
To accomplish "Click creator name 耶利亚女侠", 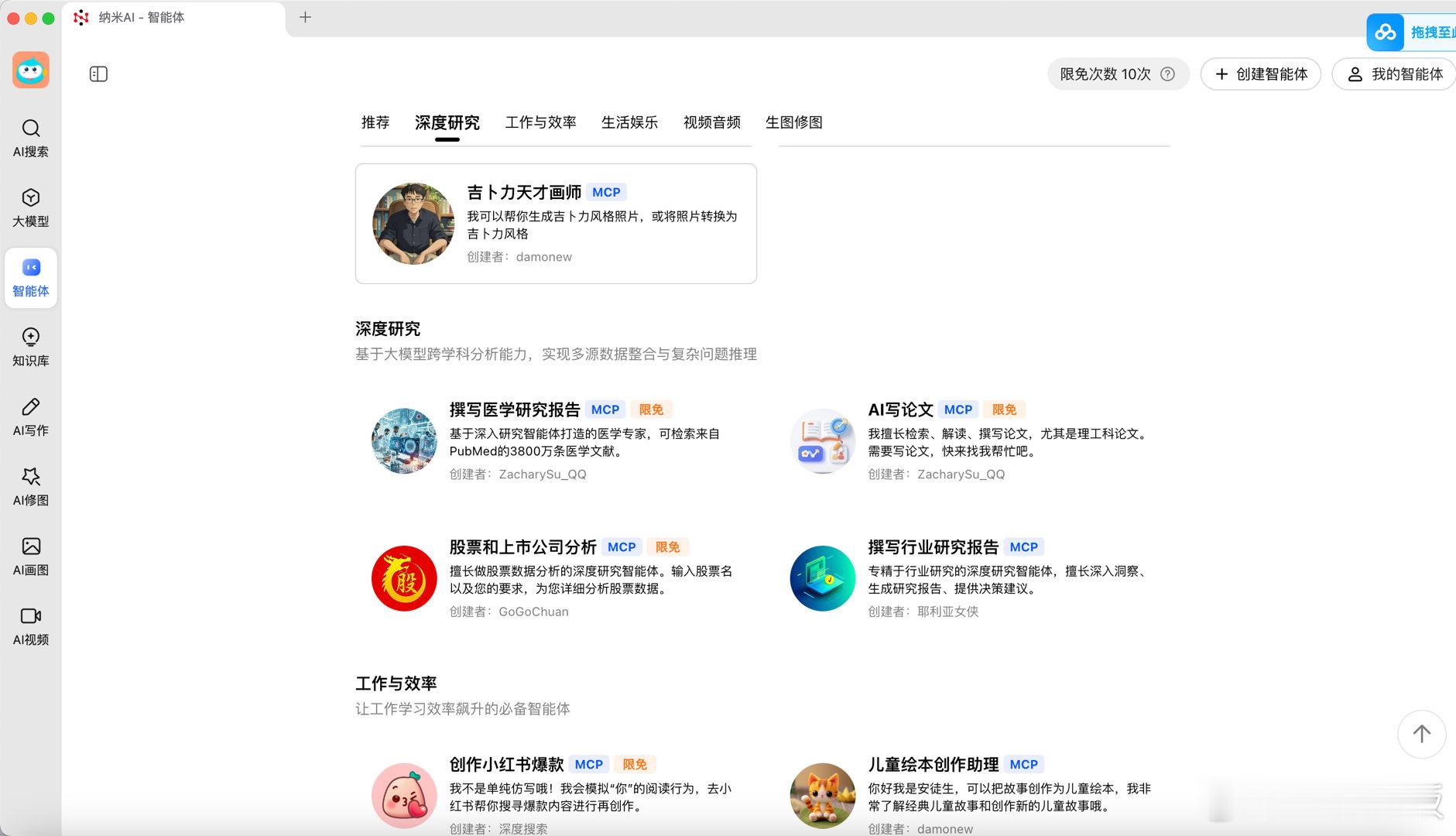I will pos(948,612).
